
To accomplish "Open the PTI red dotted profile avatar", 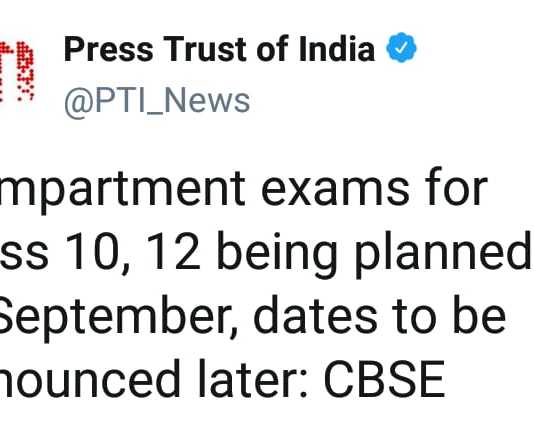I will click(17, 70).
